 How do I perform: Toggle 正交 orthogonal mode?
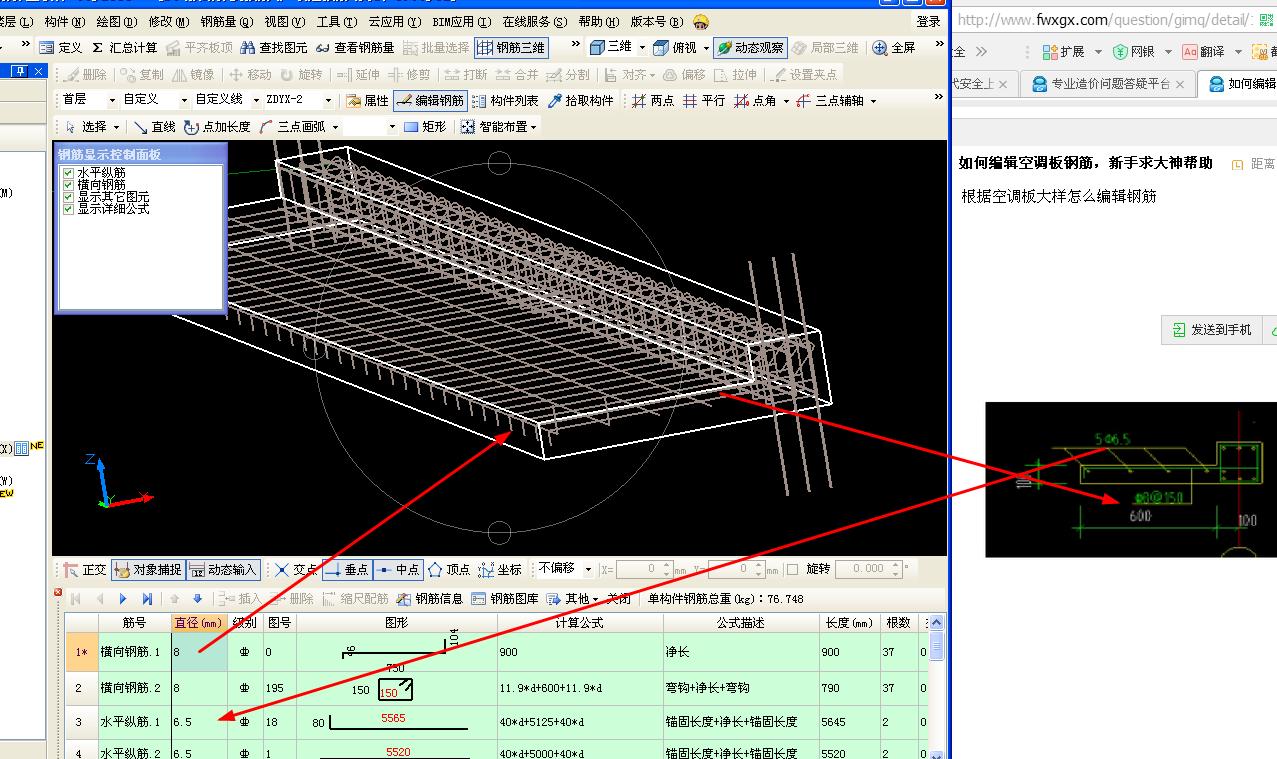(84, 569)
